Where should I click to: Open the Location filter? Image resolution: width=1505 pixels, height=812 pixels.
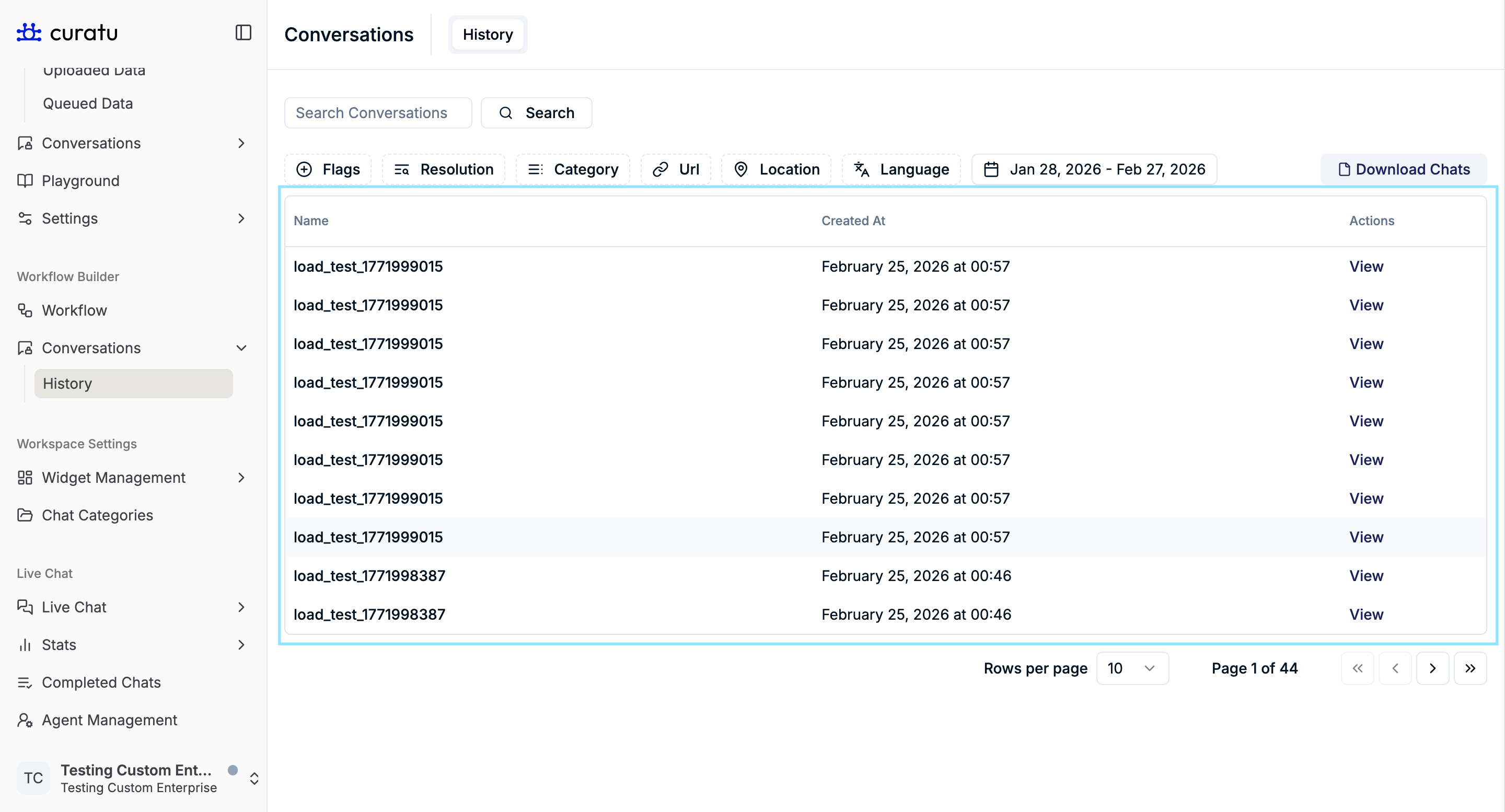776,169
